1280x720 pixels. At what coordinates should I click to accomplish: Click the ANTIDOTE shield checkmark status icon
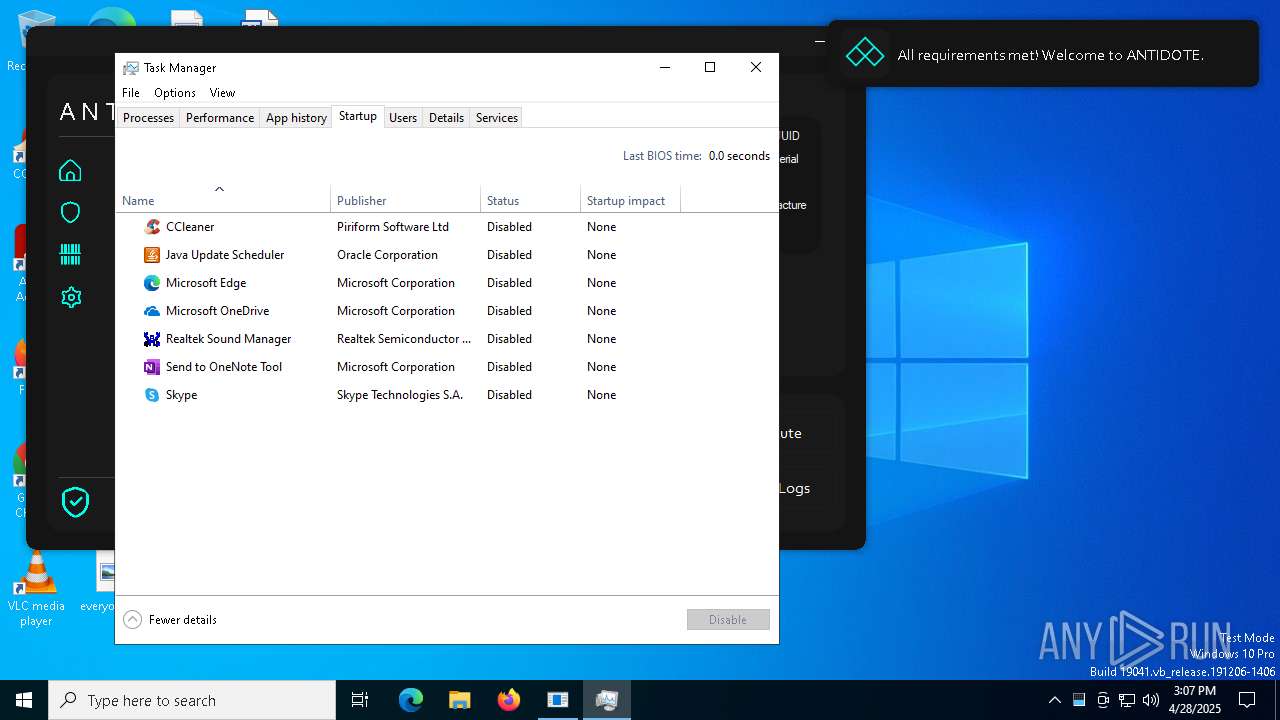(76, 502)
